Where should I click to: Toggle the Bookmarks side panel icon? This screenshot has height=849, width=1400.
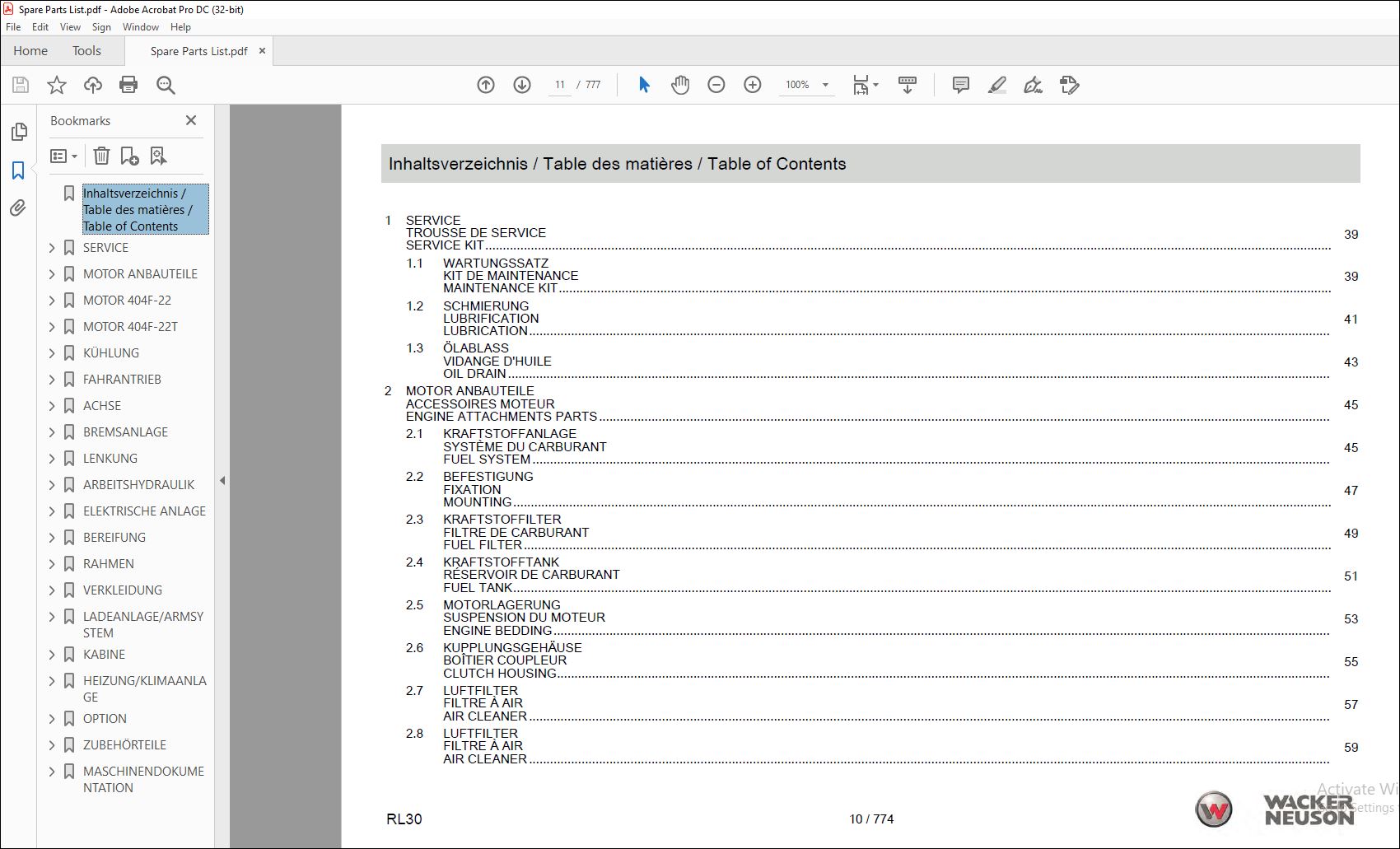pyautogui.click(x=18, y=170)
